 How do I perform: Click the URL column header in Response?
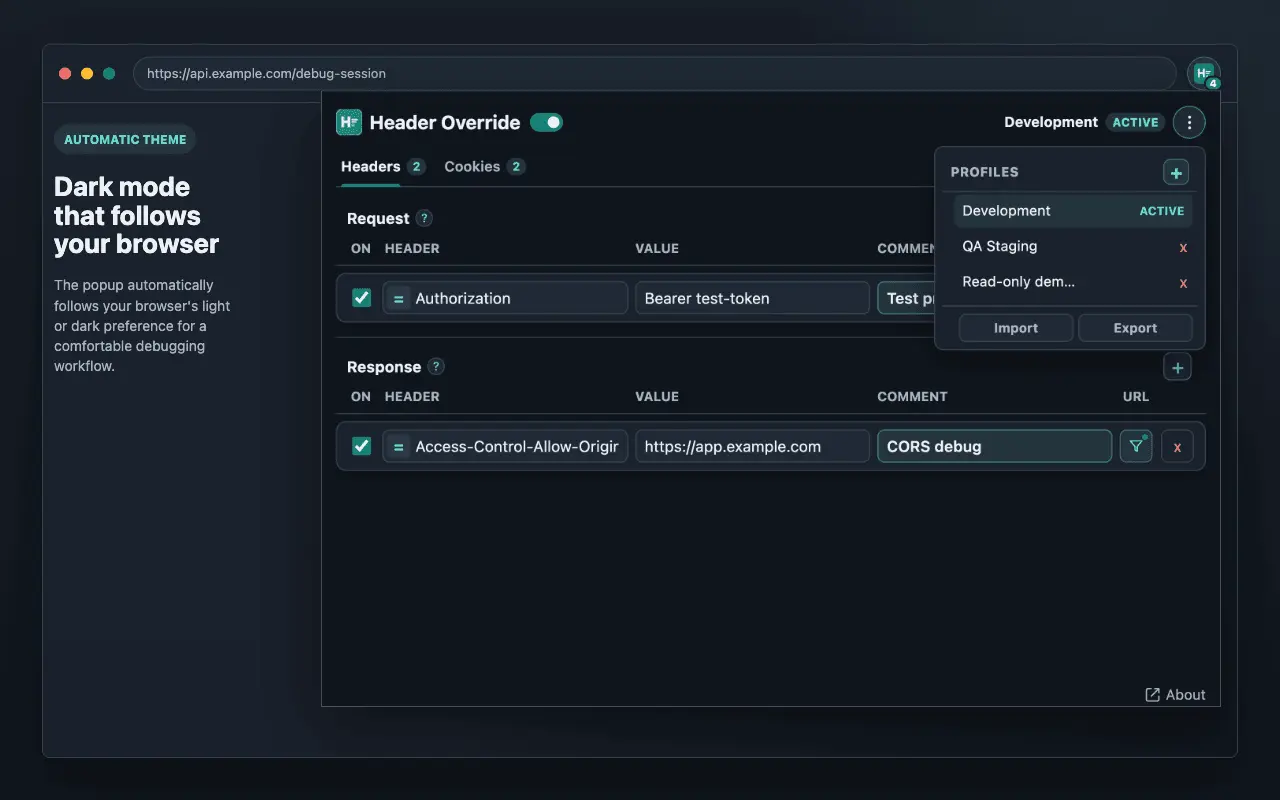[x=1136, y=397]
